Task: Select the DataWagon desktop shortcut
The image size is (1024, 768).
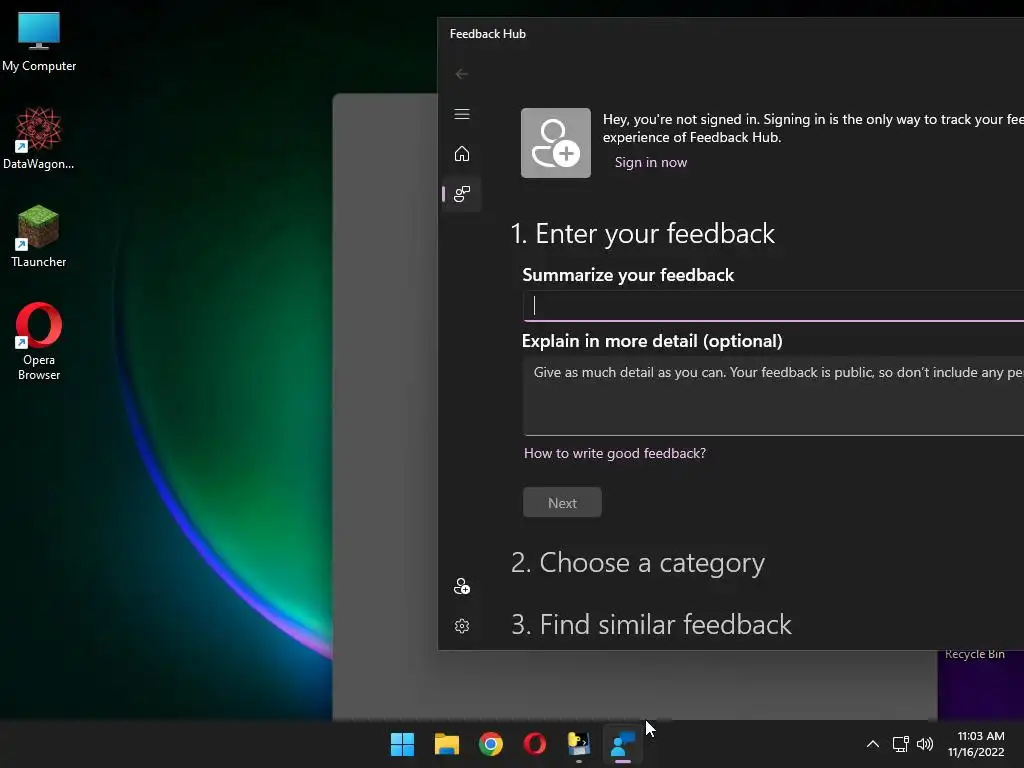Action: click(39, 138)
